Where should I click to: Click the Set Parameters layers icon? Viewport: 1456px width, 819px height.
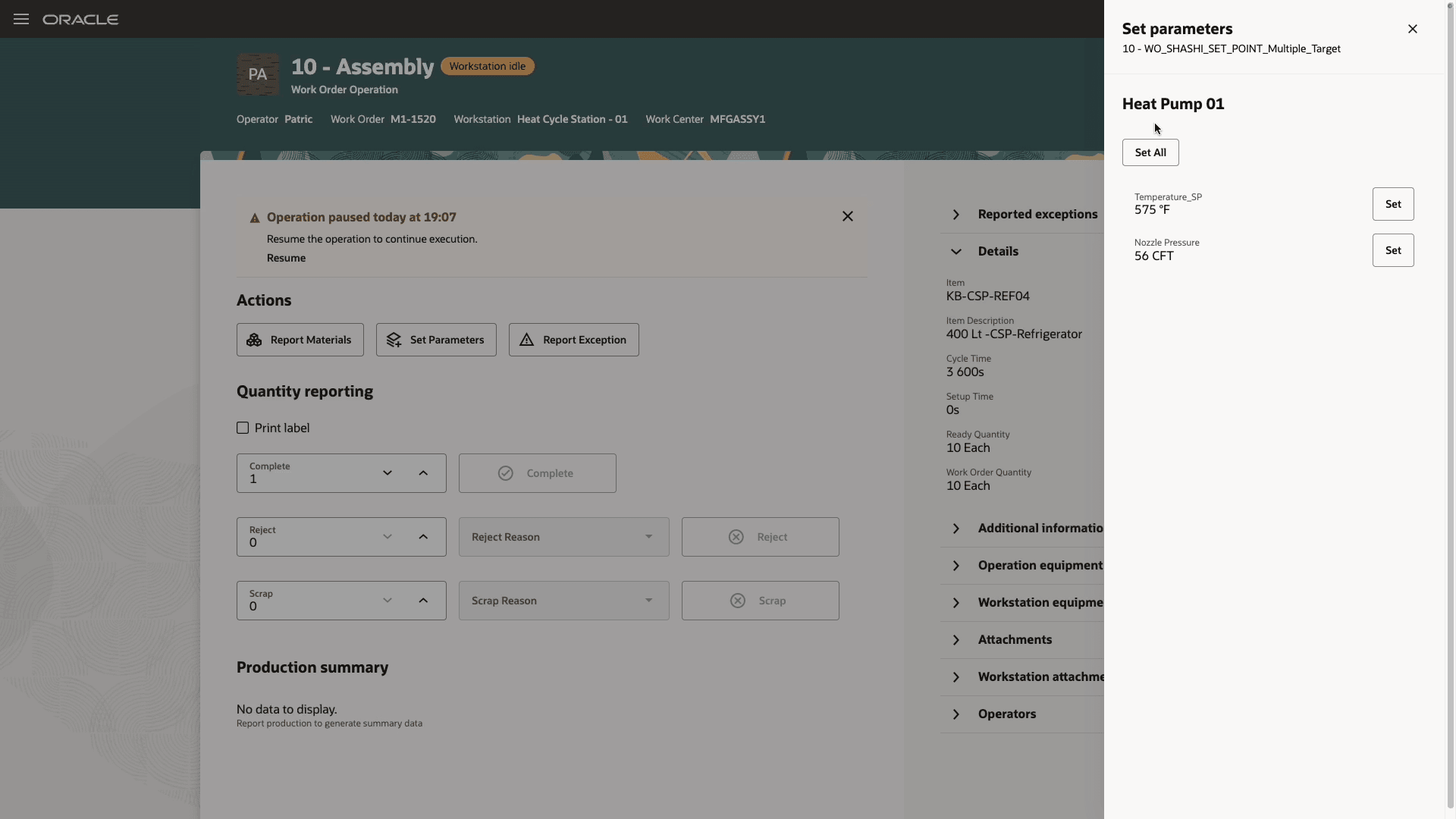pos(394,340)
